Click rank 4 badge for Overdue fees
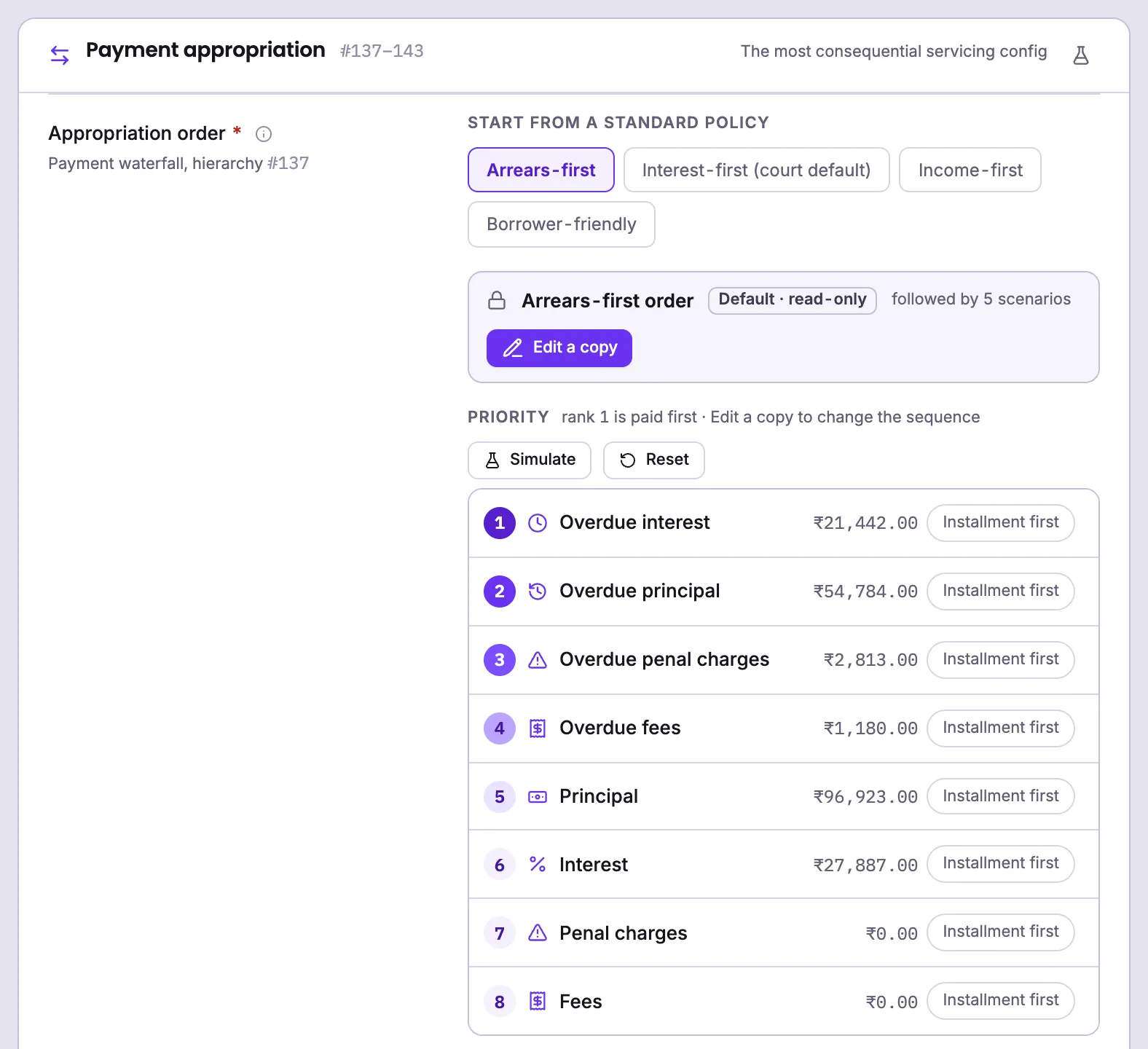The height and width of the screenshot is (1049, 1148). pyautogui.click(x=500, y=728)
